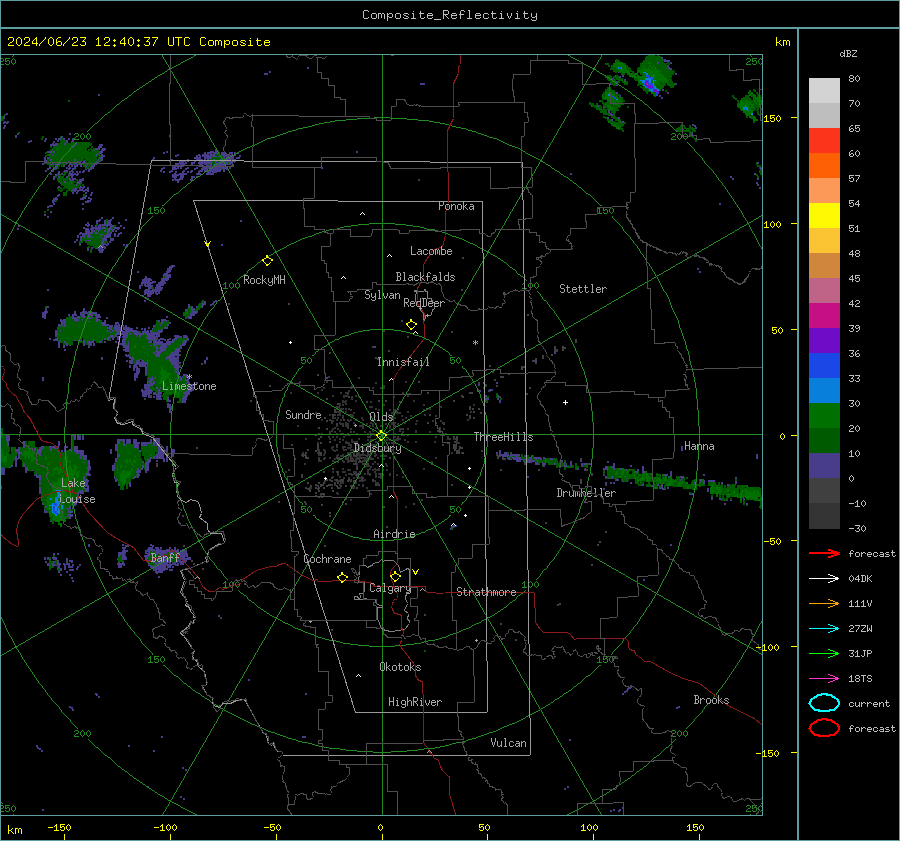This screenshot has height=841, width=900.
Task: Click the cyan 27ZW arrow icon
Action: point(824,629)
